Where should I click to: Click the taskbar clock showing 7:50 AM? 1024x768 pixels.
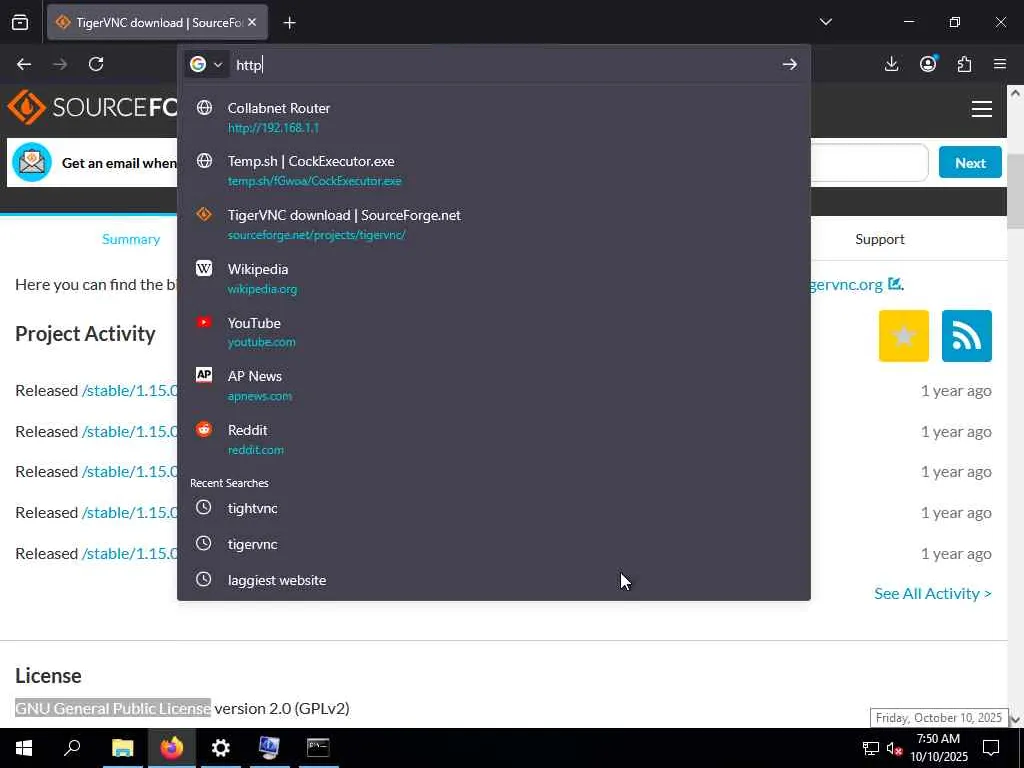(939, 748)
